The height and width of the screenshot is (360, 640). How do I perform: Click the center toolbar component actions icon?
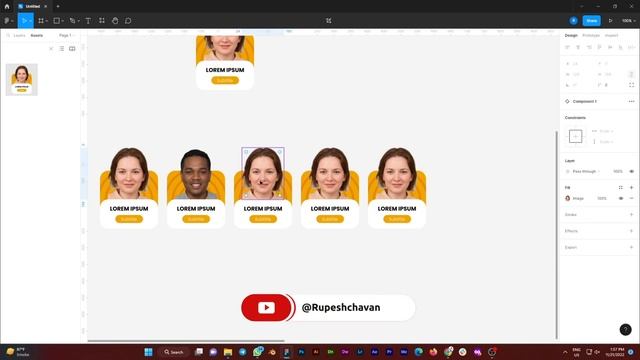tap(329, 20)
